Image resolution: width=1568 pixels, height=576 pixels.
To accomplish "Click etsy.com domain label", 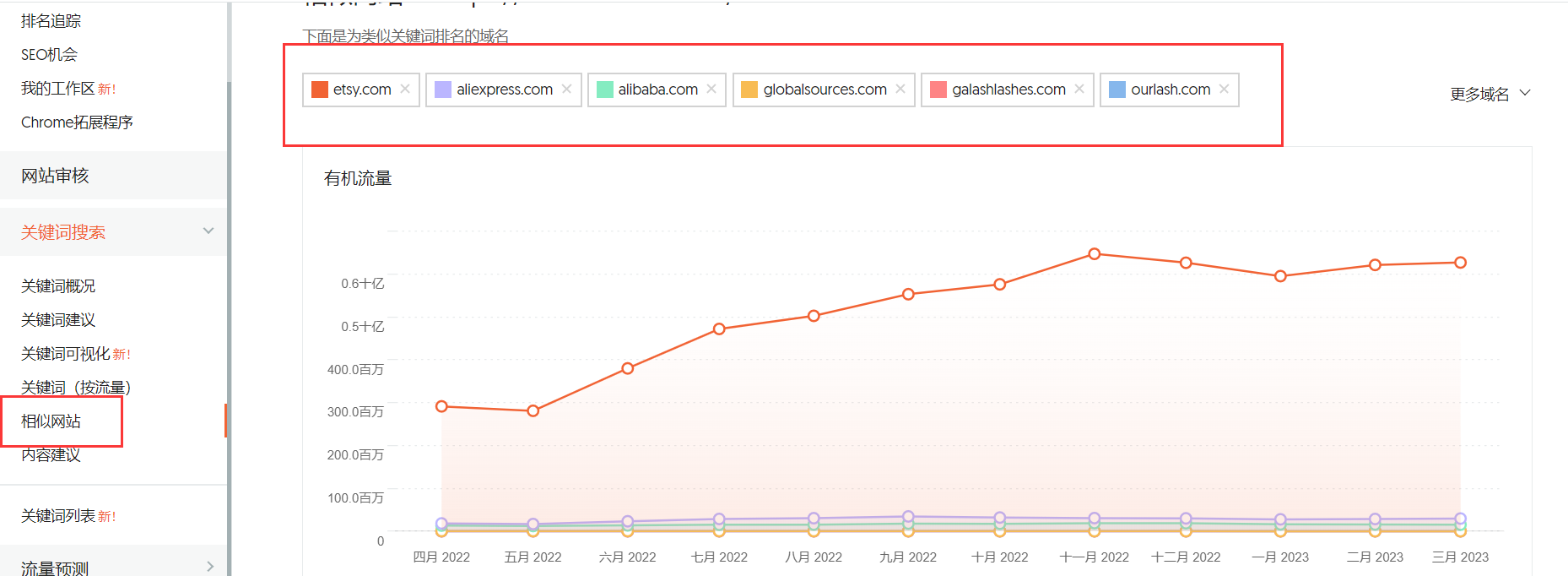I will point(362,90).
